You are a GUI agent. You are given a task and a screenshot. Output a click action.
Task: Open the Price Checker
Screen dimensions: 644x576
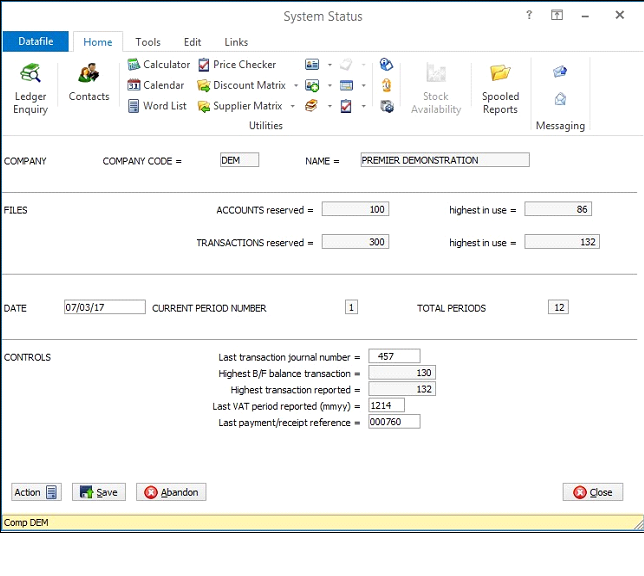pyautogui.click(x=237, y=65)
